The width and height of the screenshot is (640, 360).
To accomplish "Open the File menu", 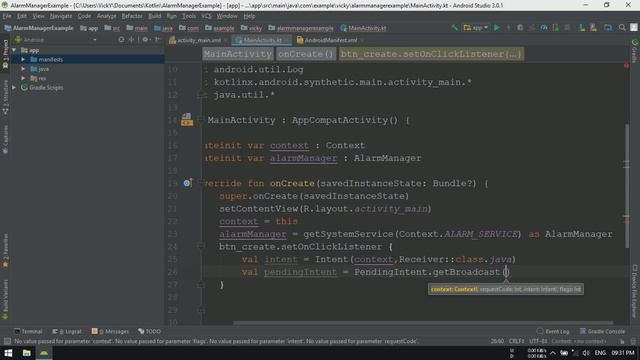I will [7, 16].
